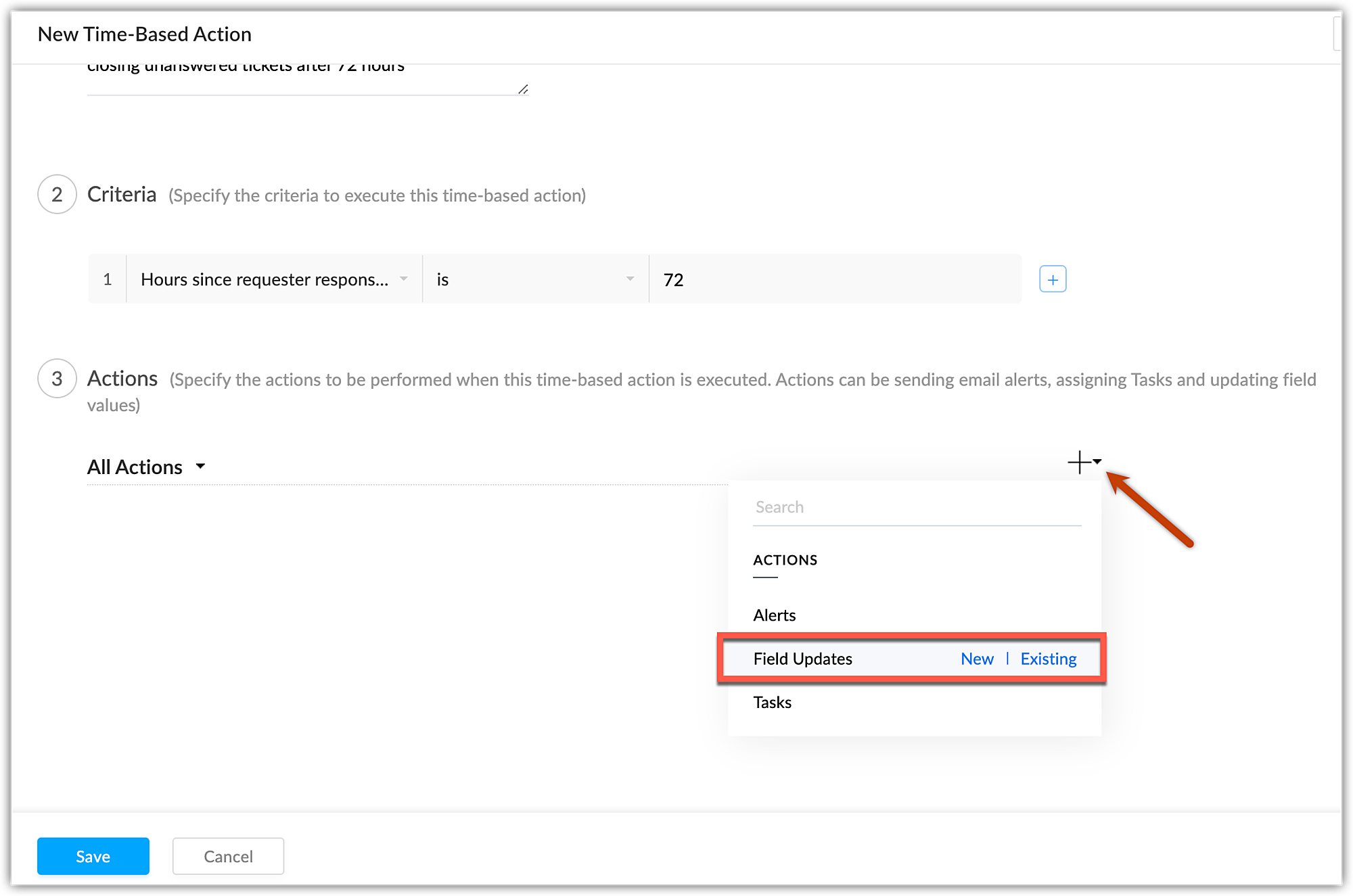Click New link for Field Updates
The height and width of the screenshot is (896, 1353).
click(x=977, y=659)
